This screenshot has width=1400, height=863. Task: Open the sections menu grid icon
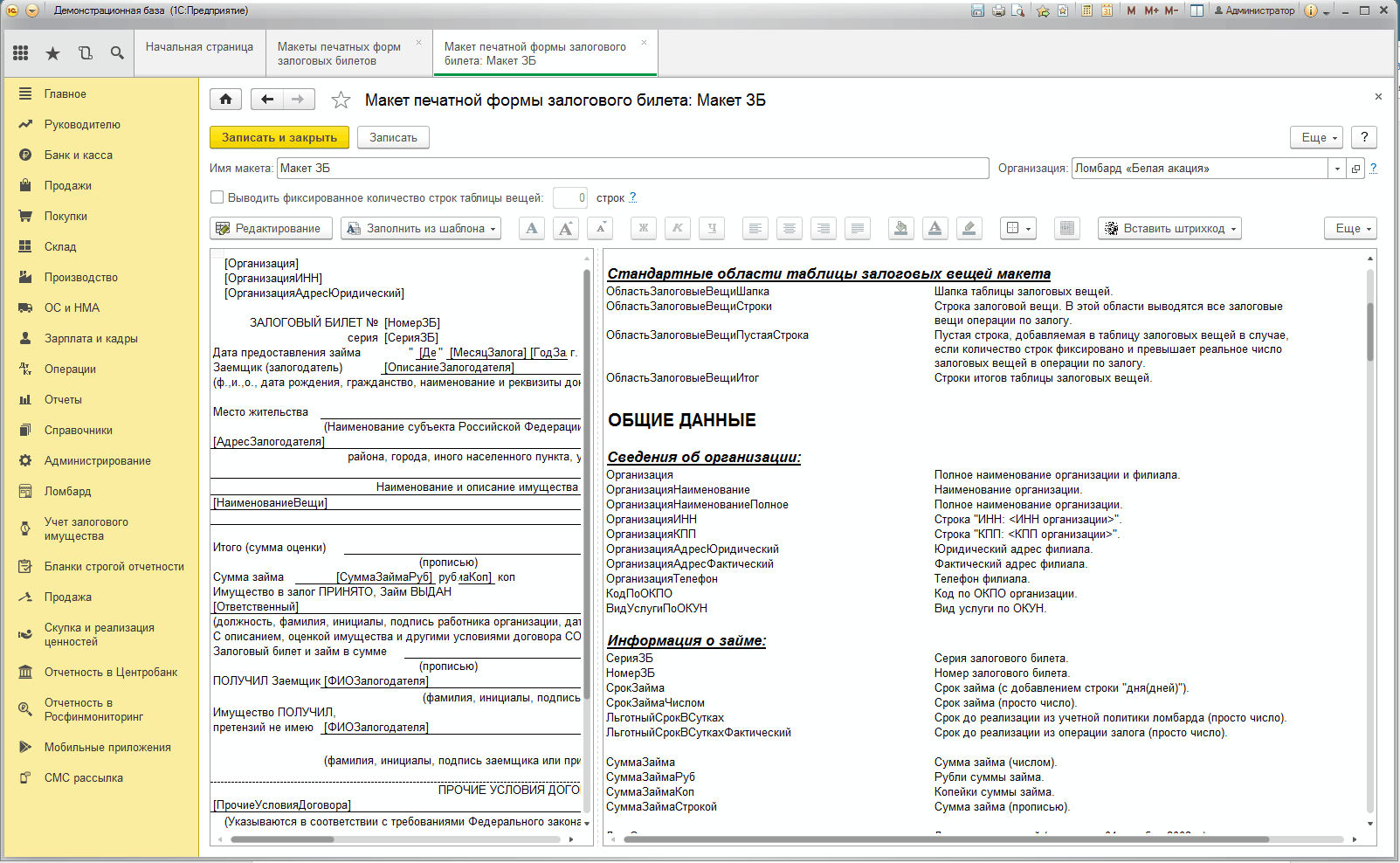pyautogui.click(x=21, y=53)
